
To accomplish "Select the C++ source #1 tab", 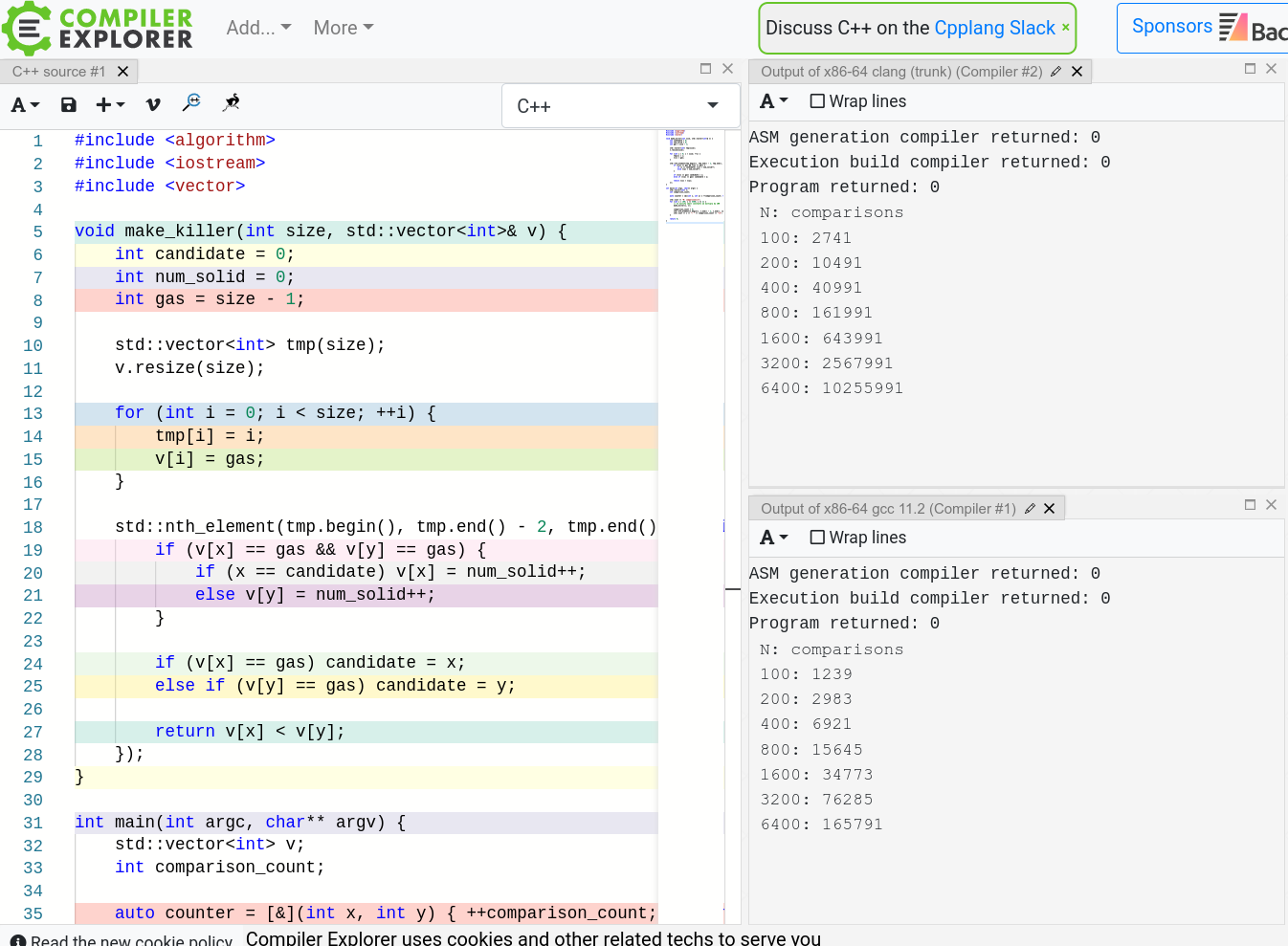I will pos(58,72).
